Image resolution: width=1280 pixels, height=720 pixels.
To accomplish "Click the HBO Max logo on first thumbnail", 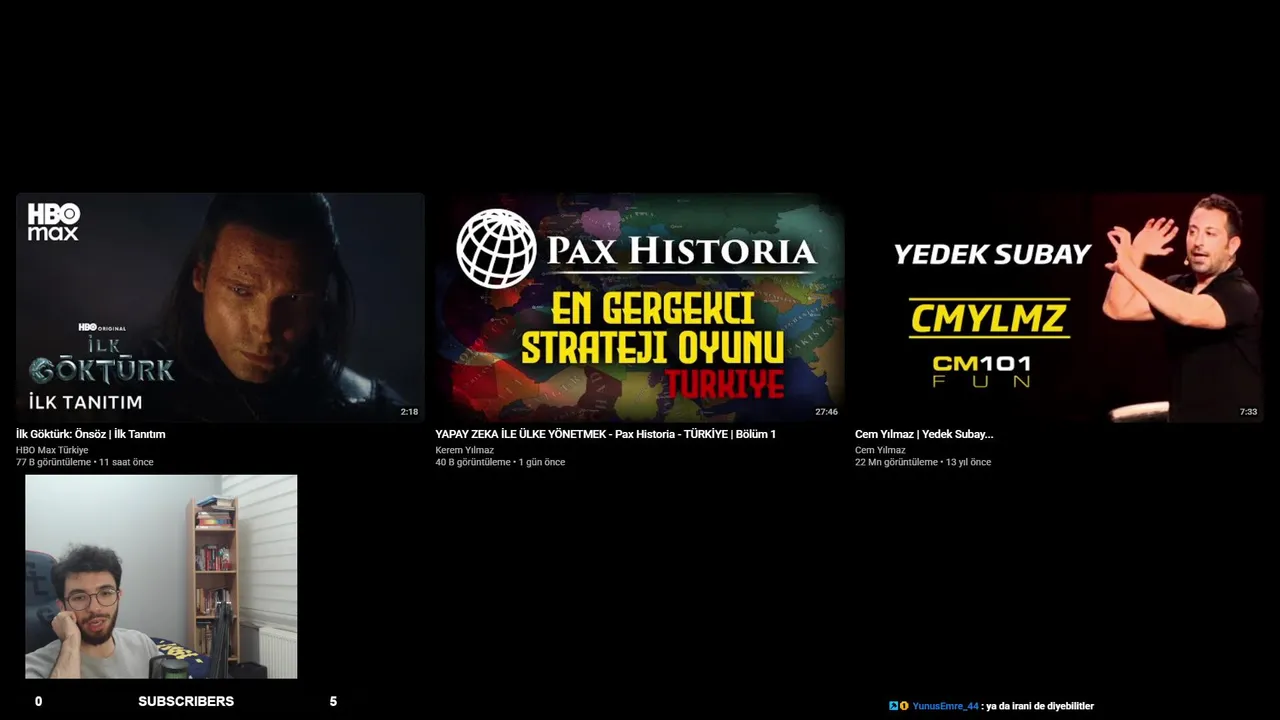I will pyautogui.click(x=53, y=222).
